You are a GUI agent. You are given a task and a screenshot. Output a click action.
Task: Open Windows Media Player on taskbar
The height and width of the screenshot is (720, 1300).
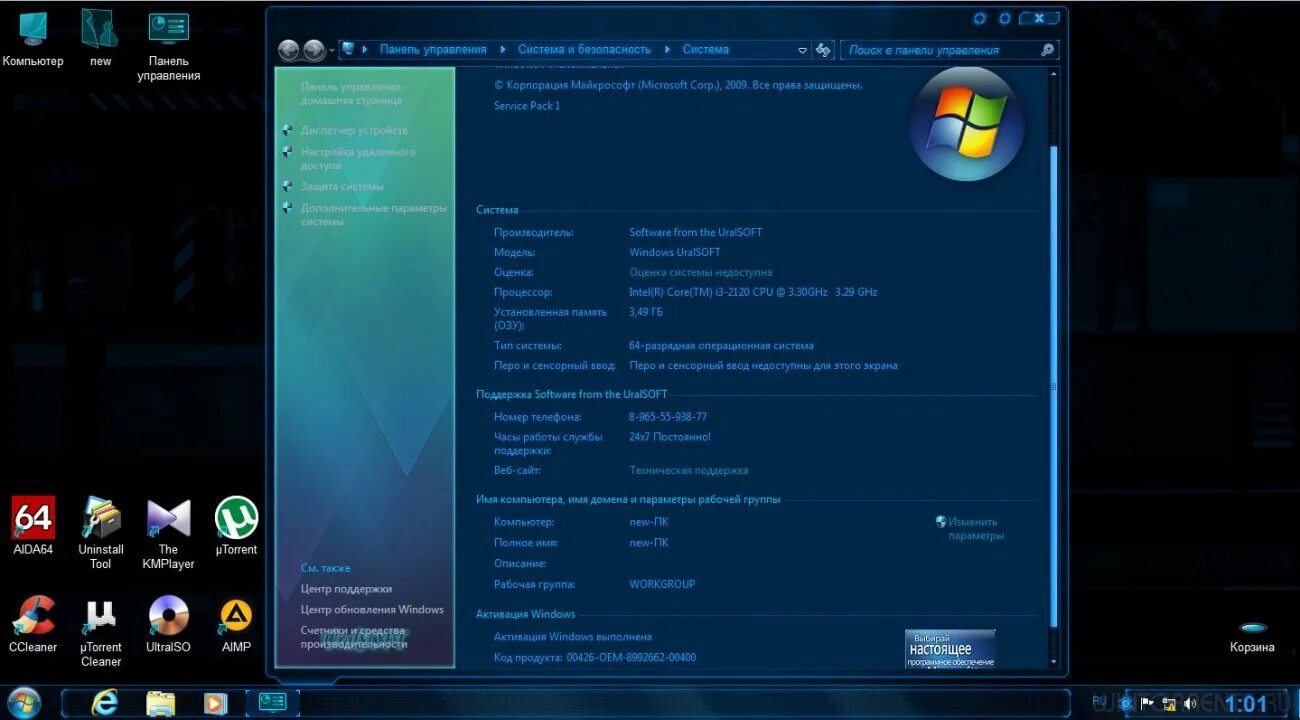click(215, 703)
